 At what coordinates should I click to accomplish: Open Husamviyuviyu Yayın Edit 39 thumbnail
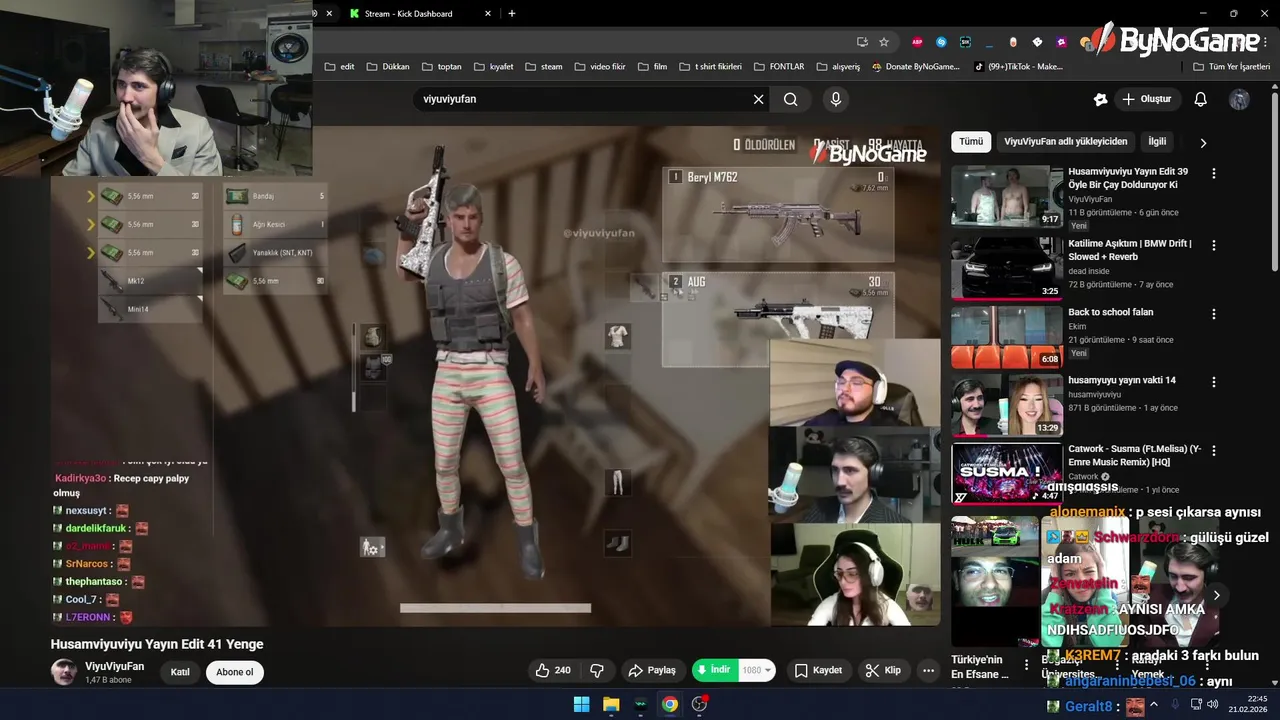[1006, 196]
